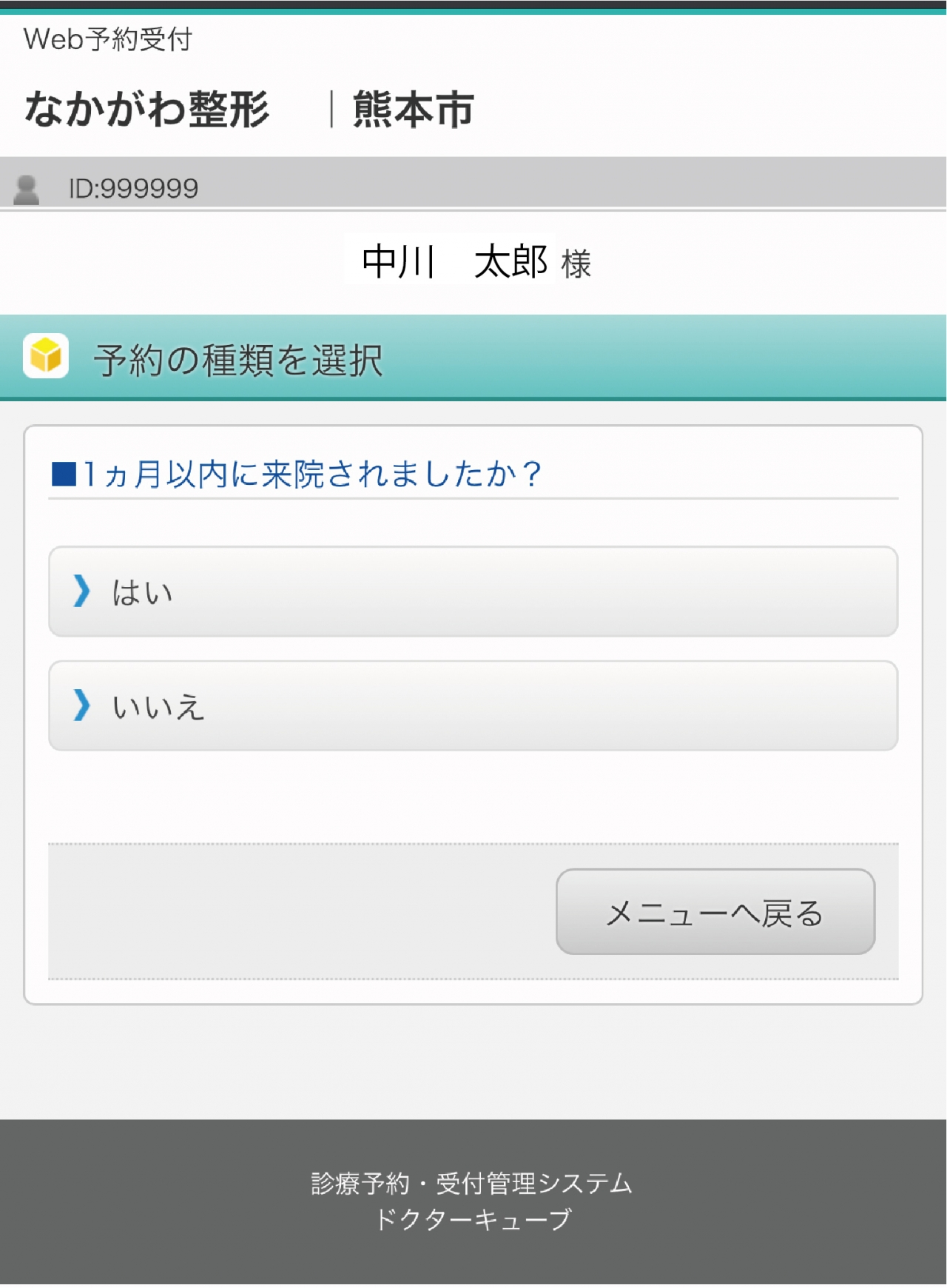This screenshot has width=947, height=1288.
Task: Click the yellow cube icon
Action: [46, 356]
